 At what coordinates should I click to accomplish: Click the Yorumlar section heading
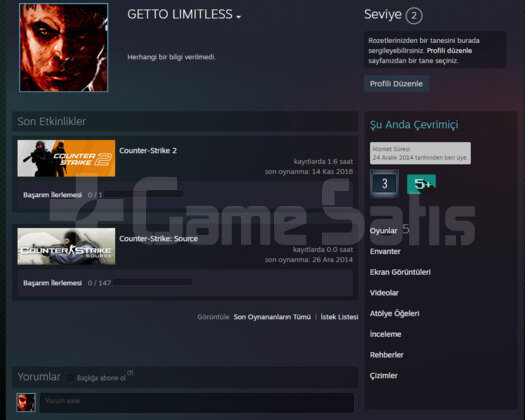[x=39, y=377]
